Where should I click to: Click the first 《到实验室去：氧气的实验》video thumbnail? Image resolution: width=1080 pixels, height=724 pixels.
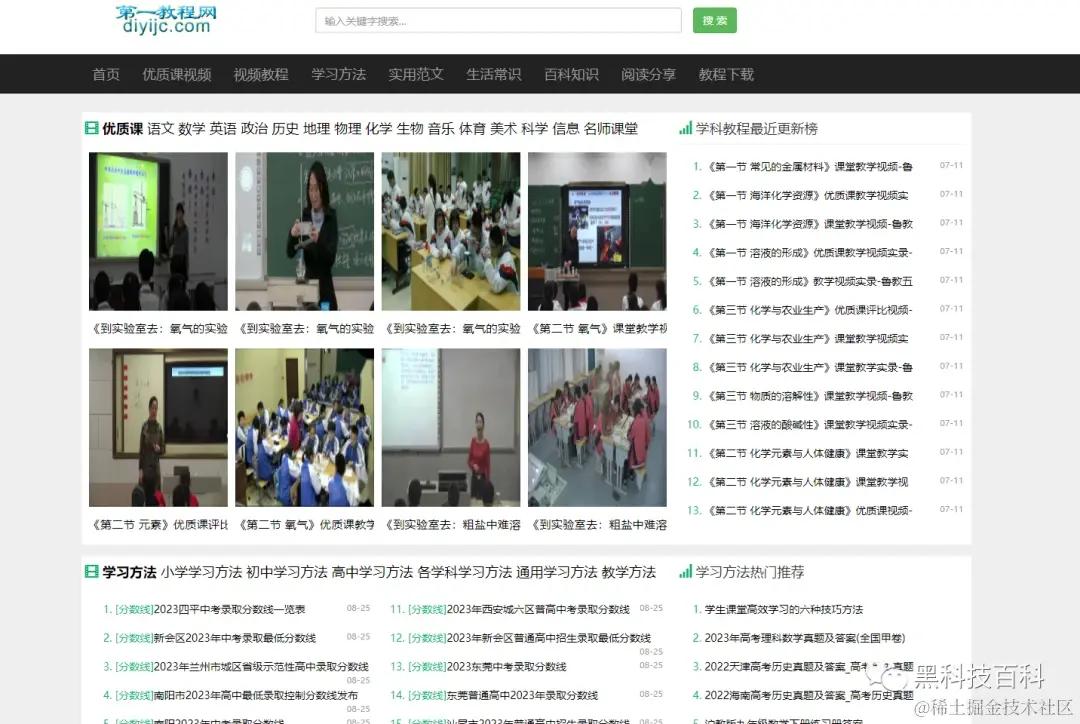(157, 230)
